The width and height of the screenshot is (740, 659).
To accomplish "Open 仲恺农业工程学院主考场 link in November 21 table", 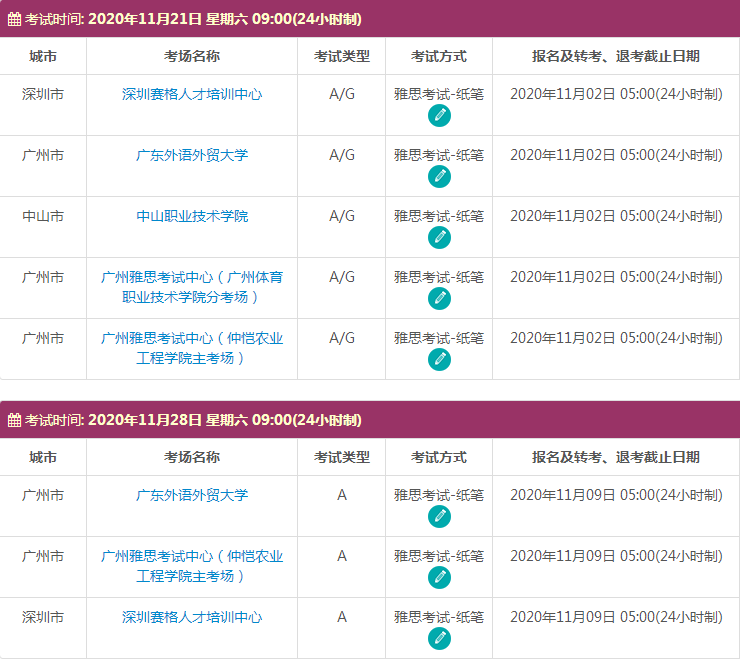I will click(x=192, y=348).
